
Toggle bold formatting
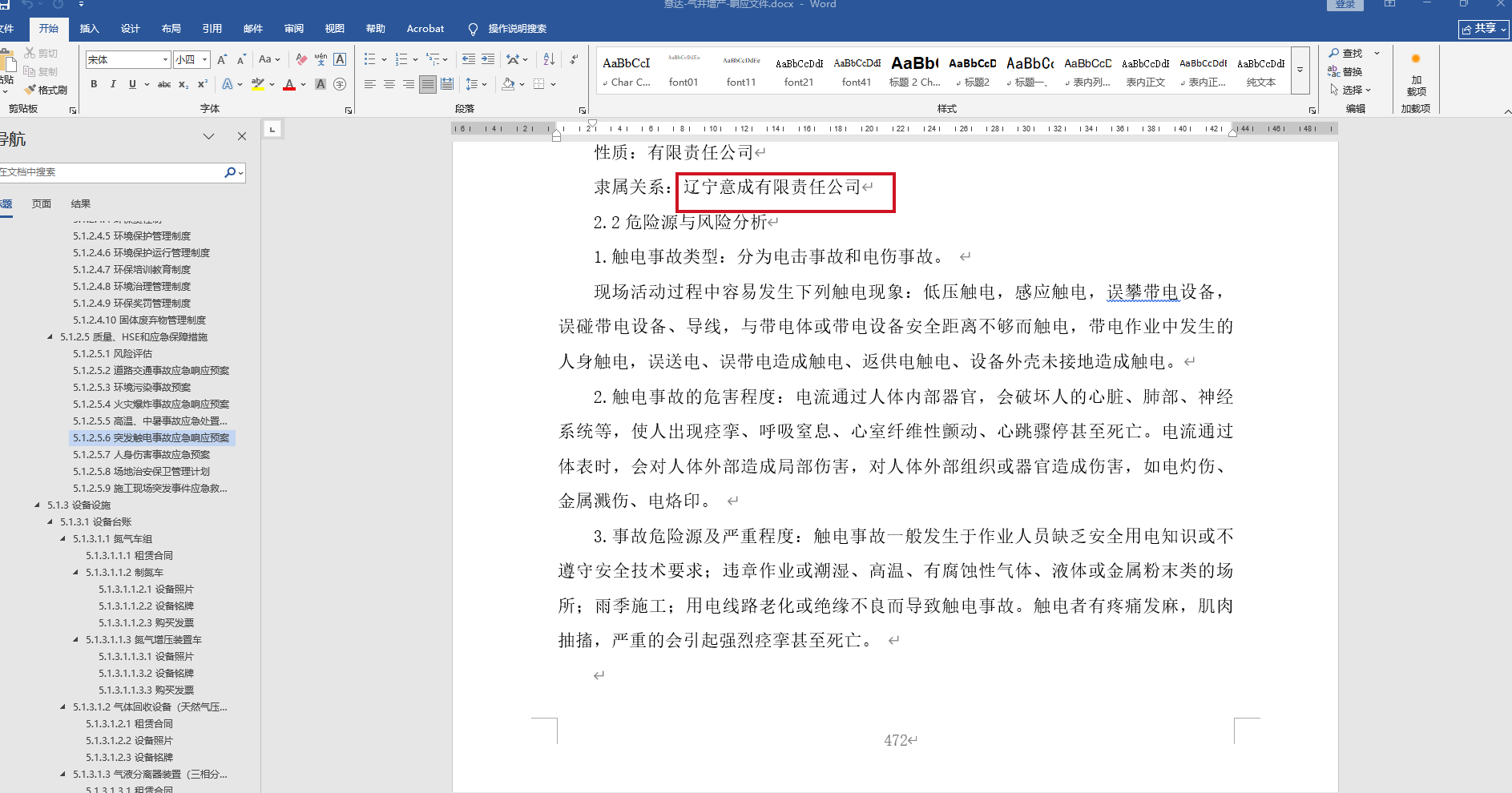94,84
